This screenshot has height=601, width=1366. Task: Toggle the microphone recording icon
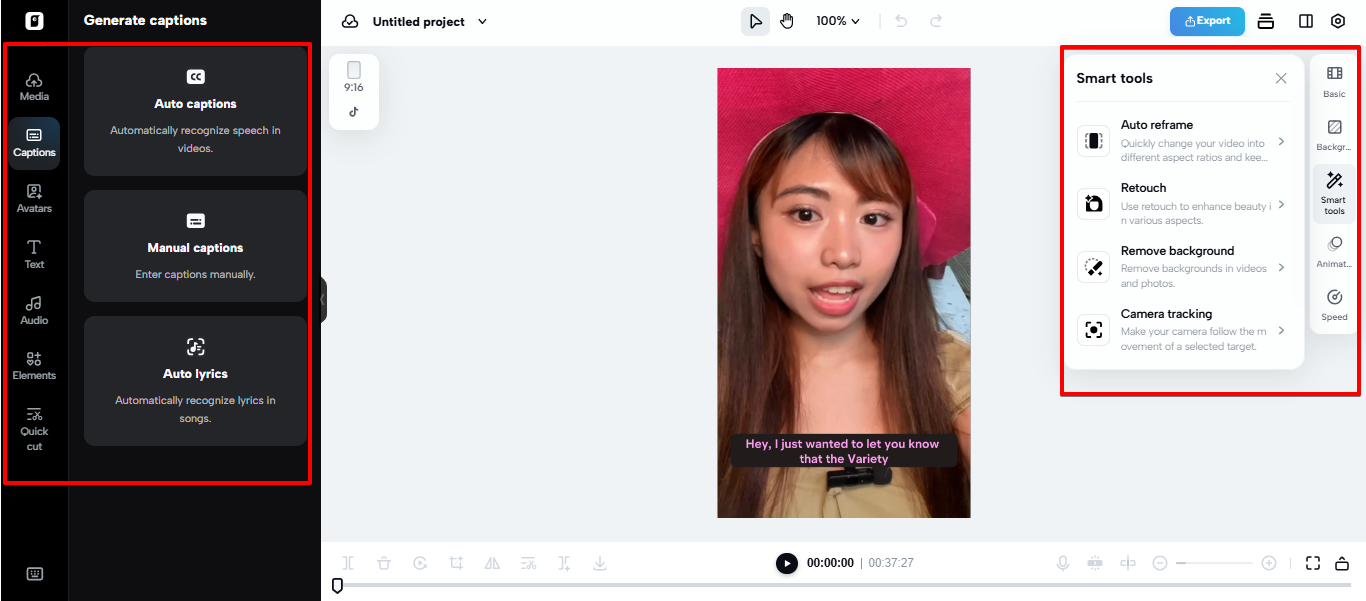tap(1062, 562)
